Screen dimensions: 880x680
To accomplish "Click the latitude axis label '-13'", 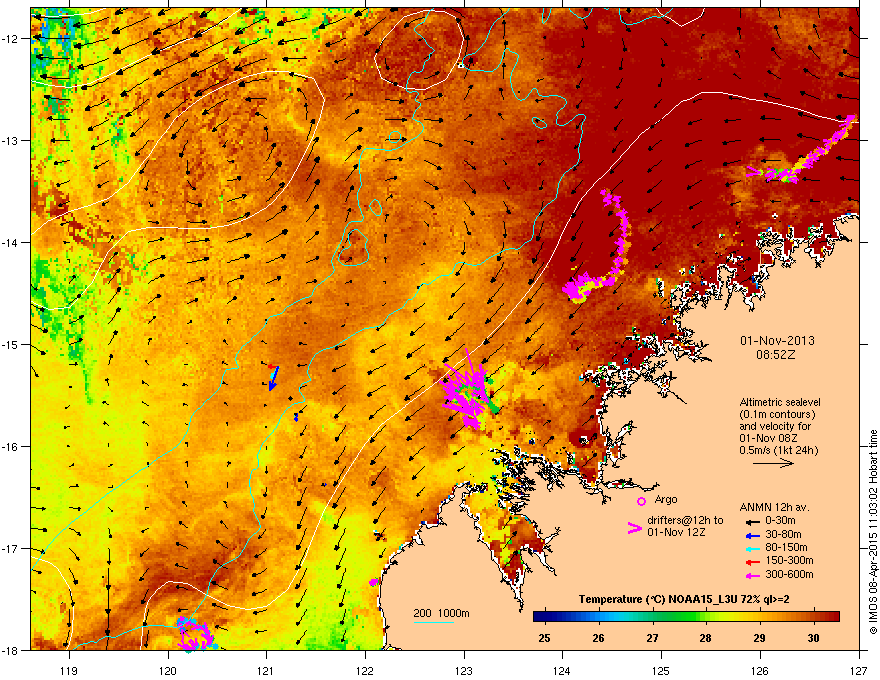I will [9, 140].
